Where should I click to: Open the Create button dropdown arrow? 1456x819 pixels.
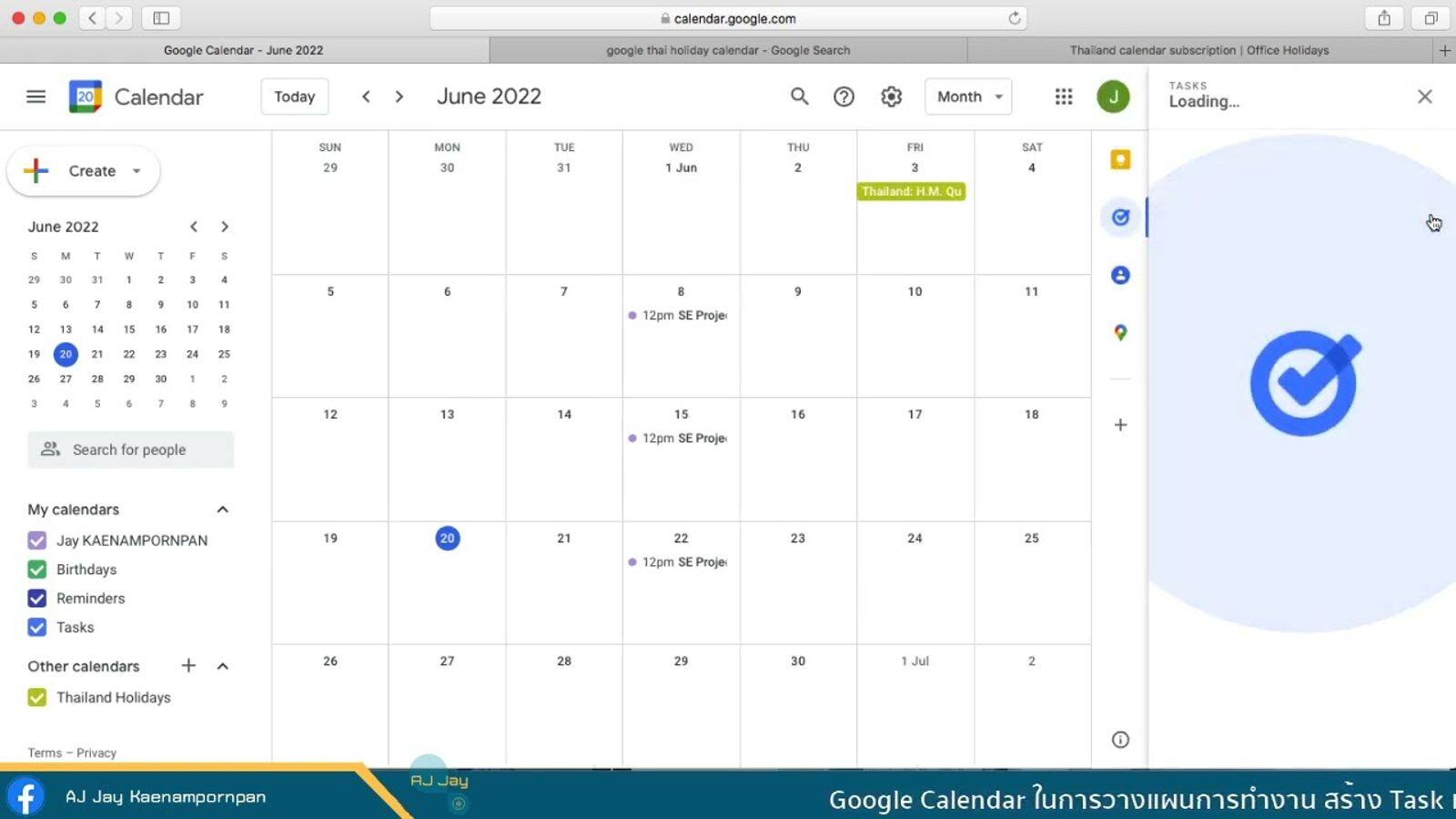(136, 171)
